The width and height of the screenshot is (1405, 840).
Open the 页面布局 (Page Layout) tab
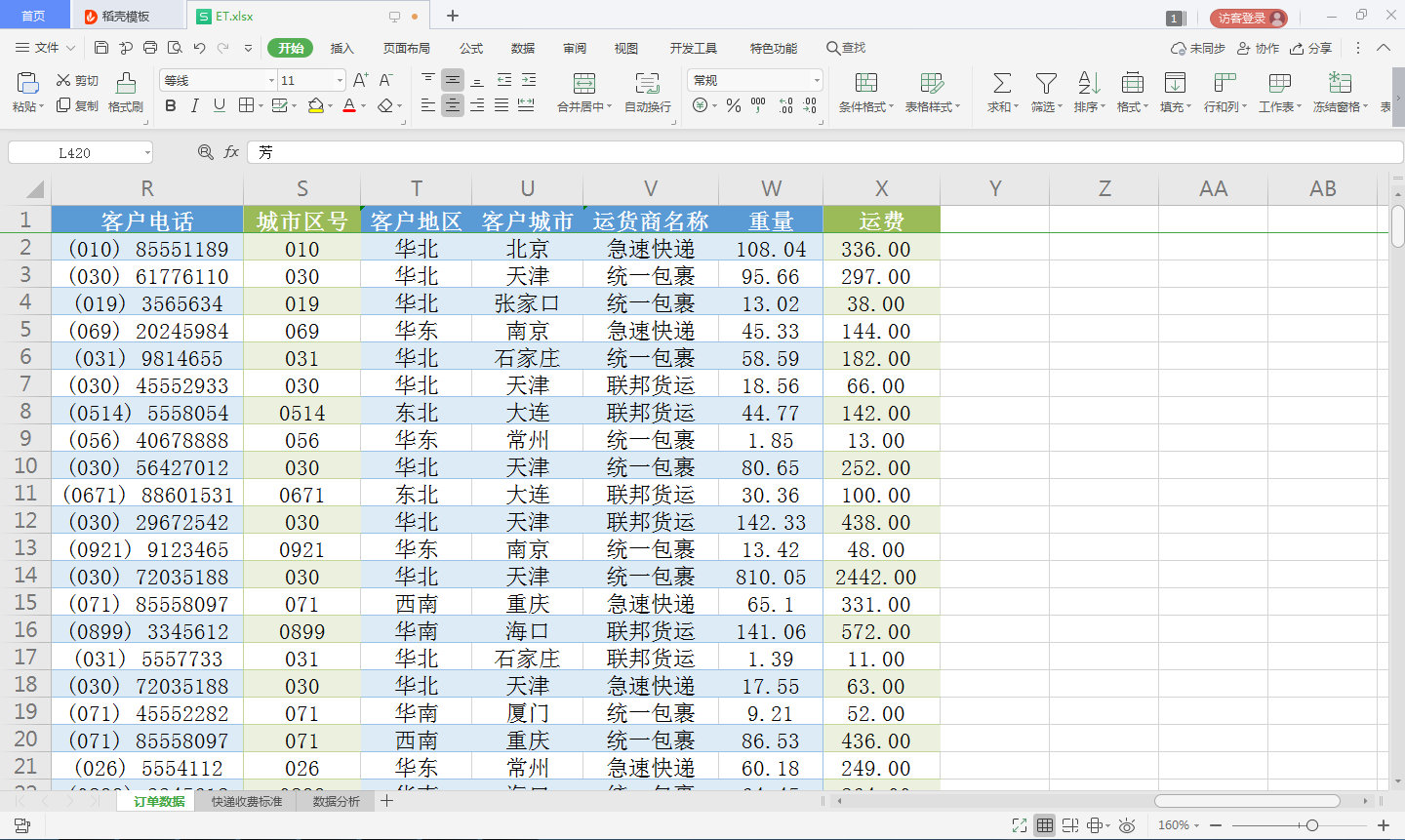[x=406, y=48]
